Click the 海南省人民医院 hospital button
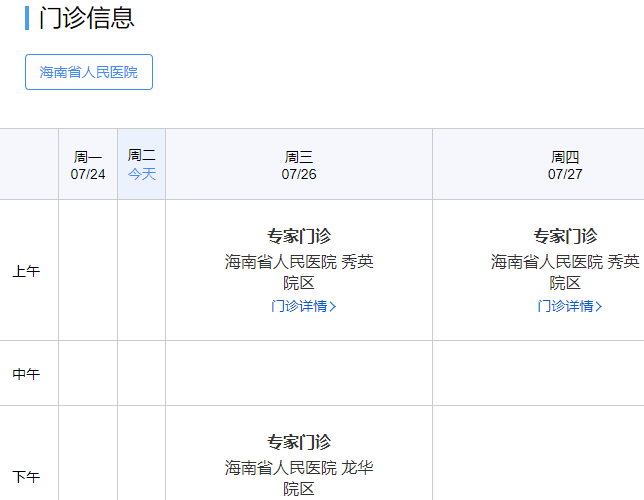 pos(89,72)
